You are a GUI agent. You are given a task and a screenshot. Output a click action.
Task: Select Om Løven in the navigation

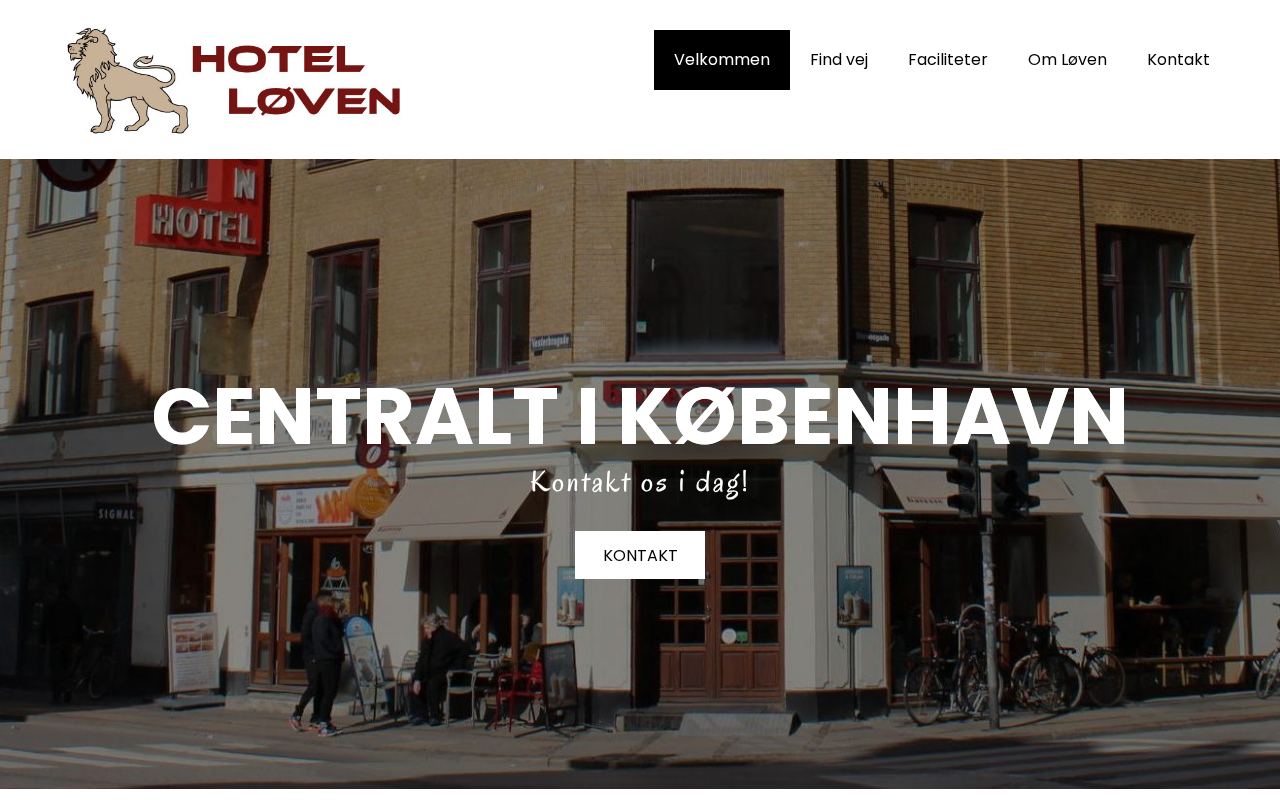[1067, 60]
